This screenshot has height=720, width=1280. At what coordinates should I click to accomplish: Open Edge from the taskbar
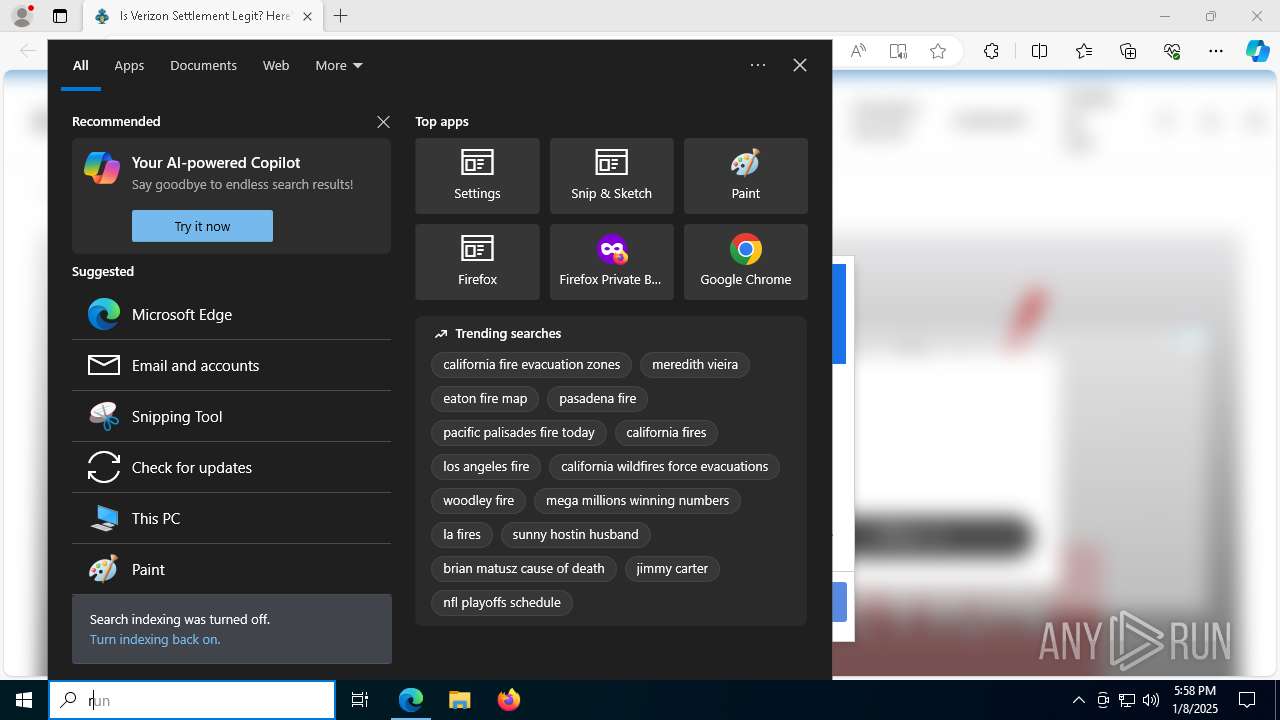click(x=411, y=700)
